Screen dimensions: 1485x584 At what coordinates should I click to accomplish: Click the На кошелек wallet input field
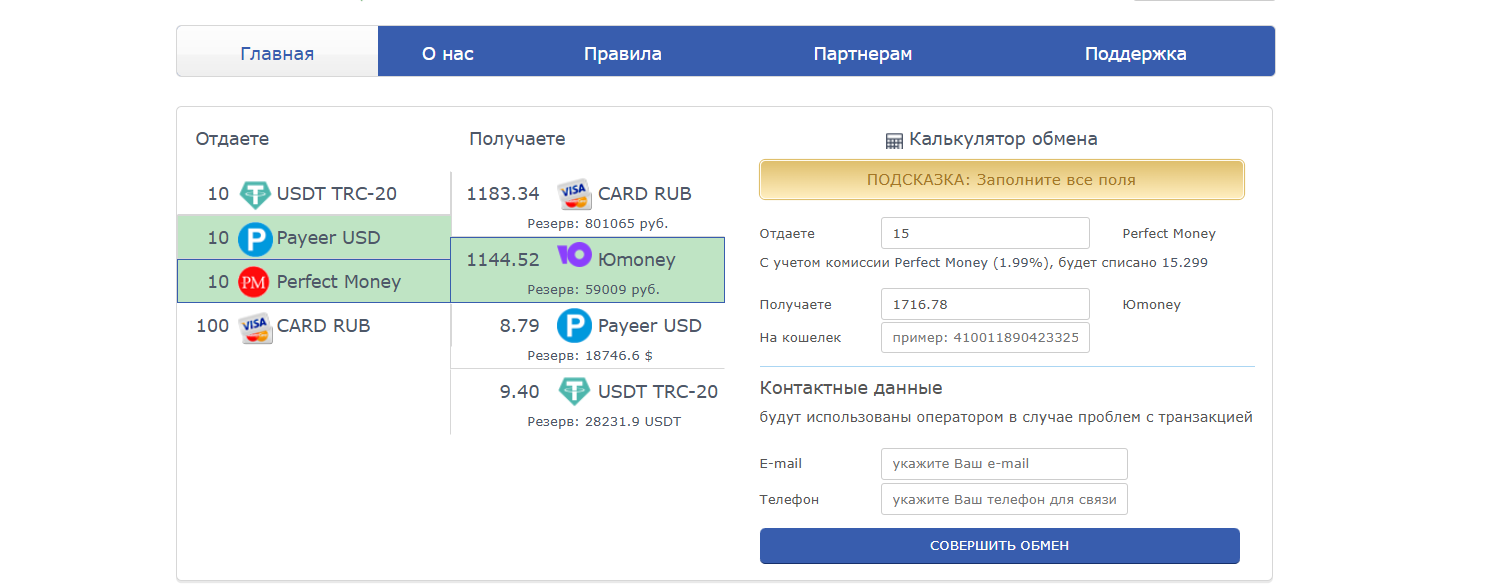click(x=984, y=337)
